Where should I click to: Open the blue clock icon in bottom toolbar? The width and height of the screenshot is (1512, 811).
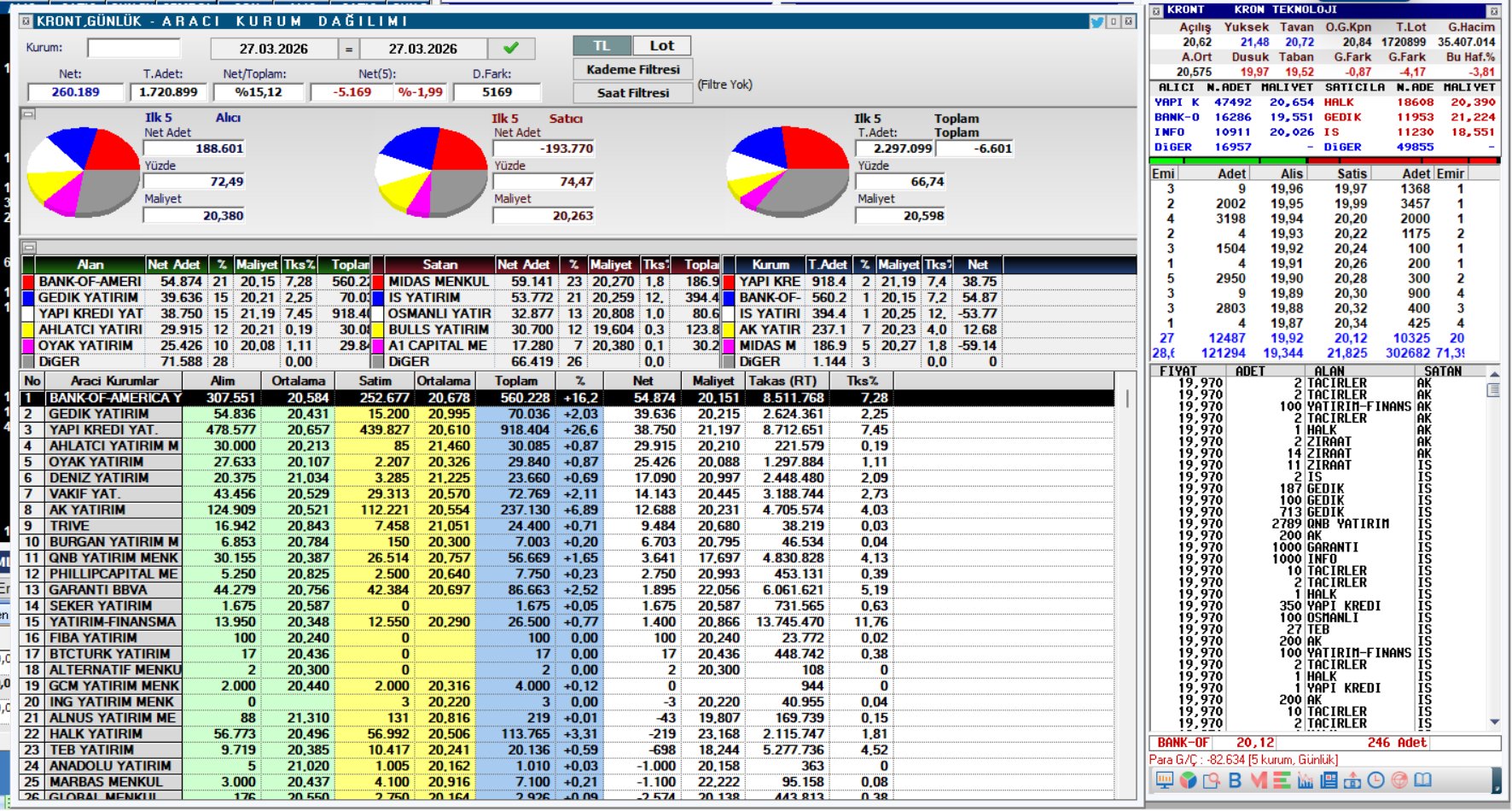point(1375,780)
